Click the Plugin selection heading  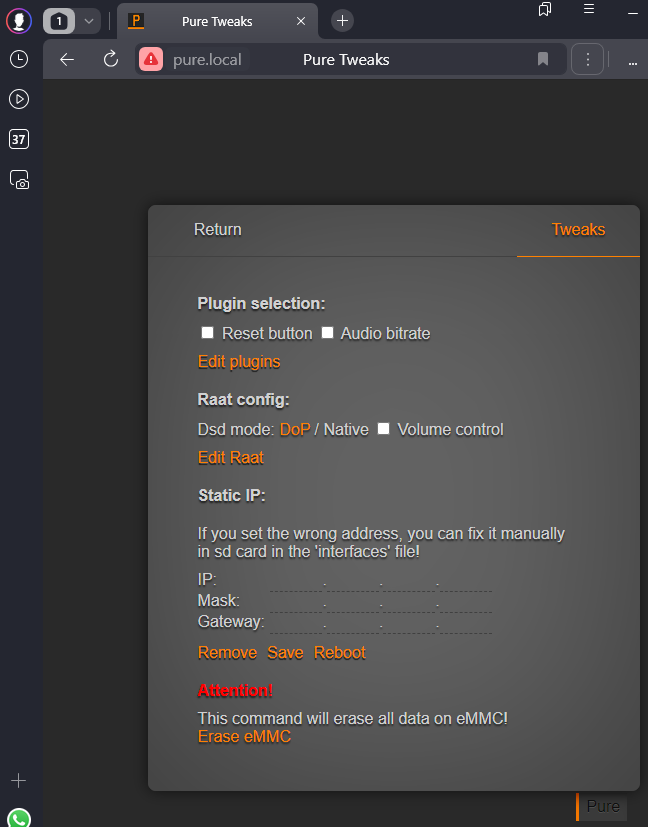point(262,304)
